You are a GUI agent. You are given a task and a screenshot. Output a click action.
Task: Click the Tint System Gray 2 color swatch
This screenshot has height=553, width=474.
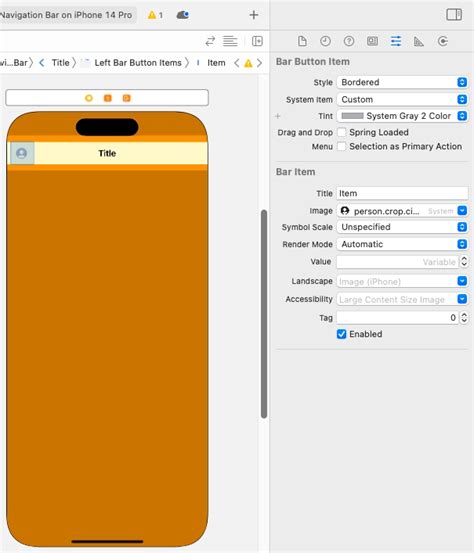(352, 116)
